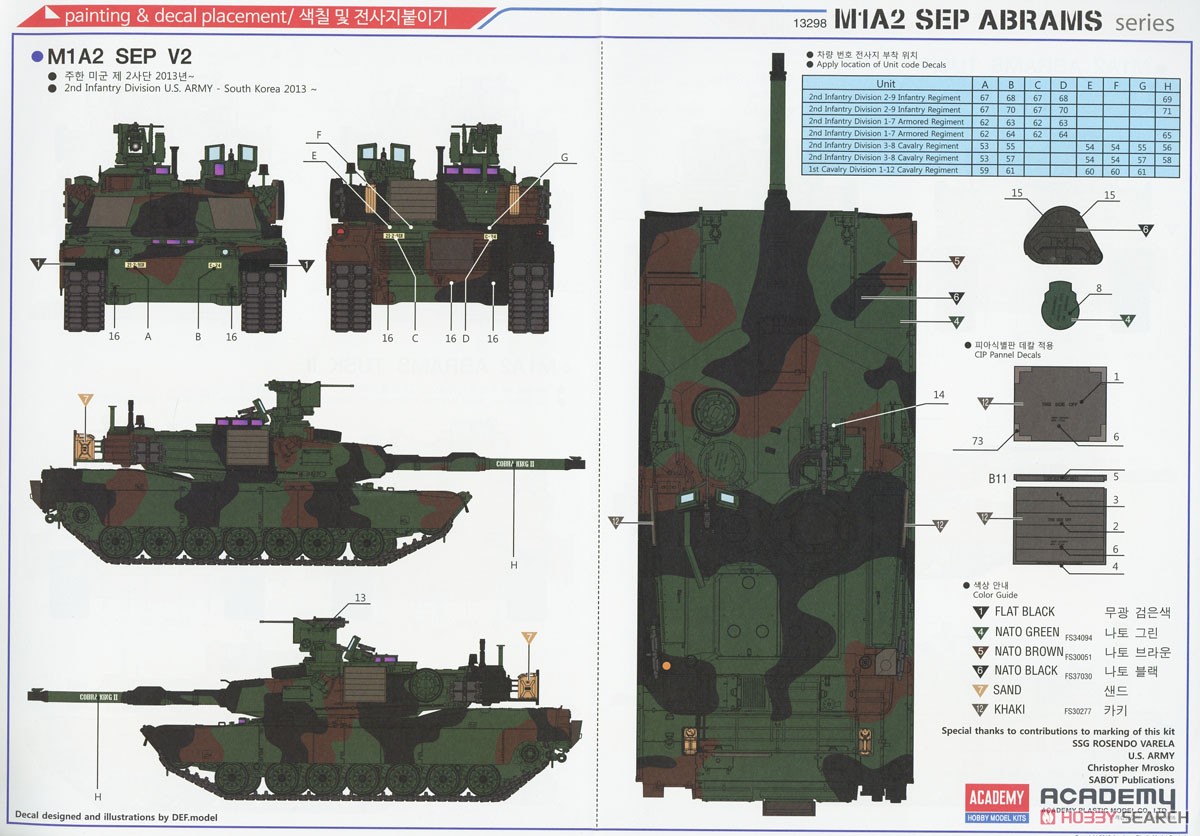The width and height of the screenshot is (1200, 836).
Task: Click sand triangle 7 above upper side-view tank
Action: point(86,400)
